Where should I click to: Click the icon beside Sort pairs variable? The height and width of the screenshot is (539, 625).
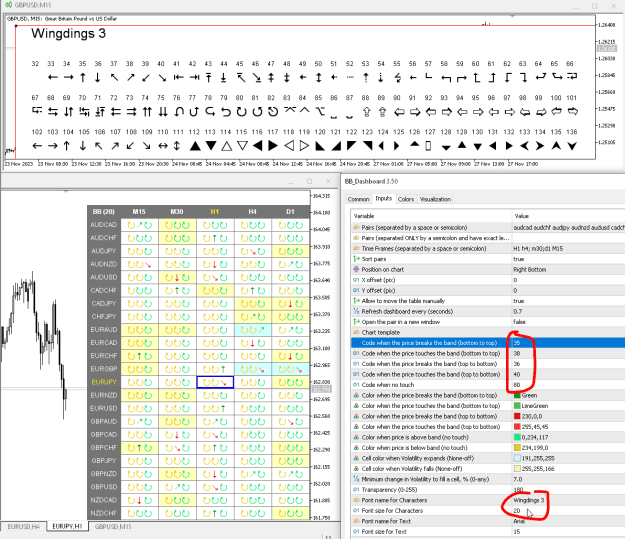click(356, 259)
